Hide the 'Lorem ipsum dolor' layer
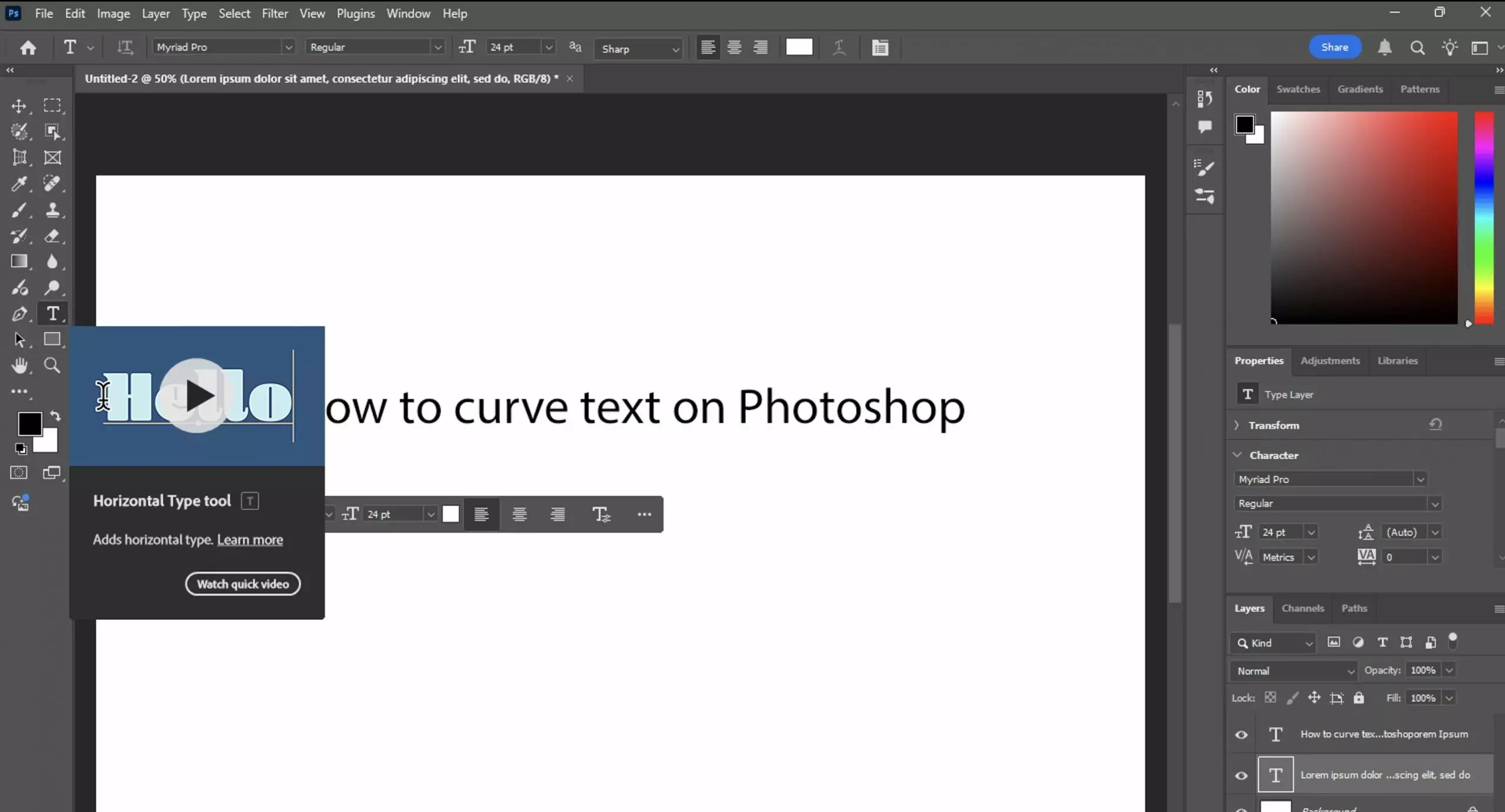The image size is (1505, 812). click(1241, 775)
